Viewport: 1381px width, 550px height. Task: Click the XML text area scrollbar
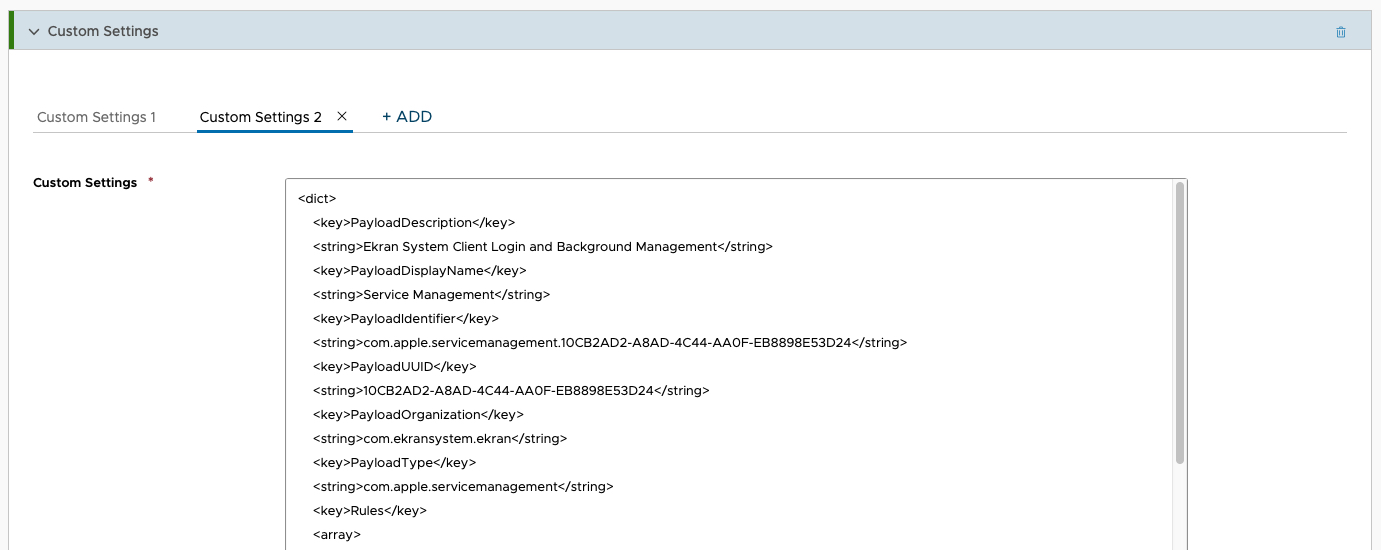1180,322
